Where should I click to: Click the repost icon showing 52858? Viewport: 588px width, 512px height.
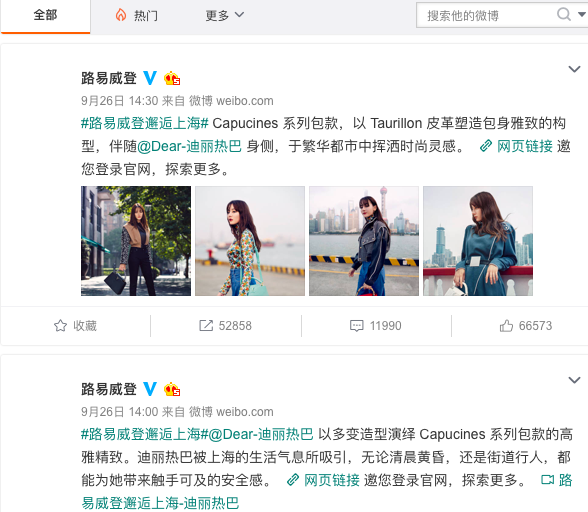[x=206, y=326]
